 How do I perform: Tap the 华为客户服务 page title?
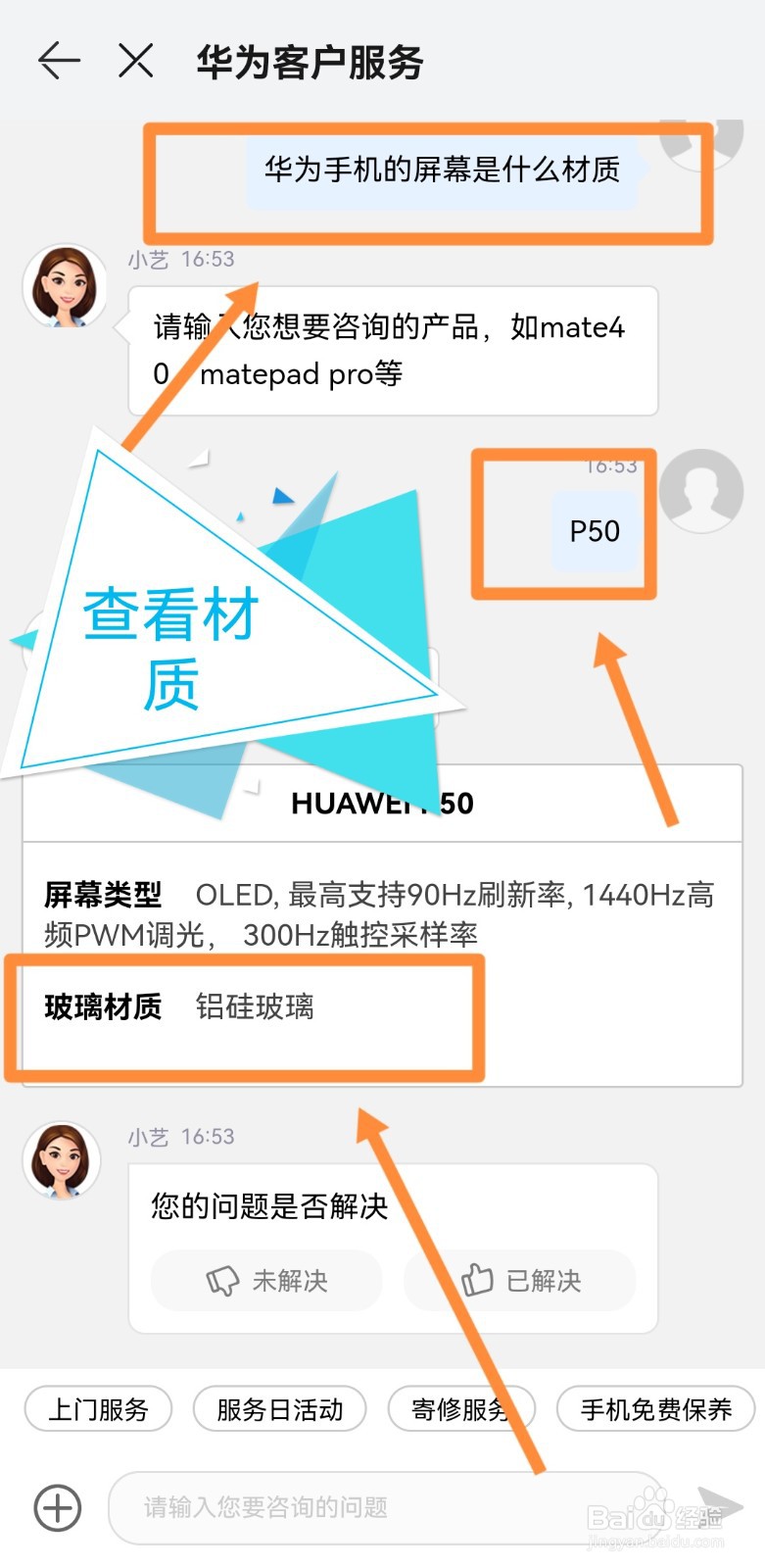pos(310,62)
